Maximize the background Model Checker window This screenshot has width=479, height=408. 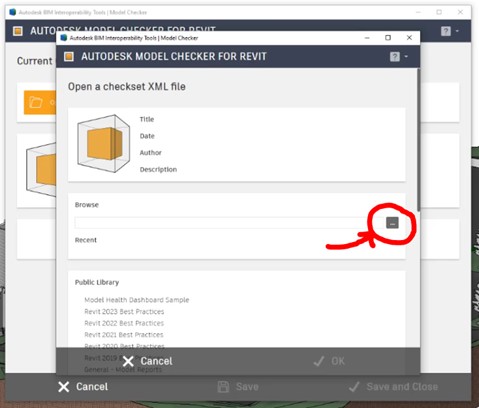click(x=439, y=12)
